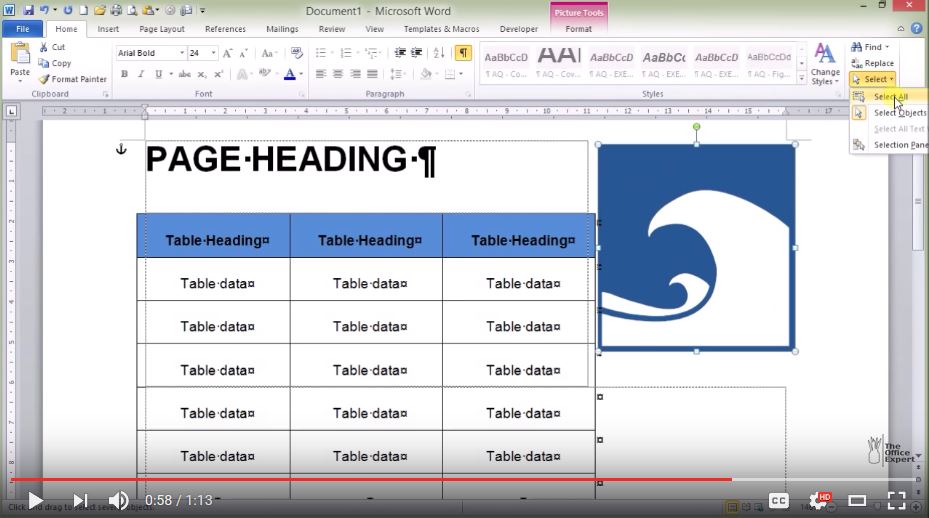Align text right in Paragraph group

click(355, 74)
